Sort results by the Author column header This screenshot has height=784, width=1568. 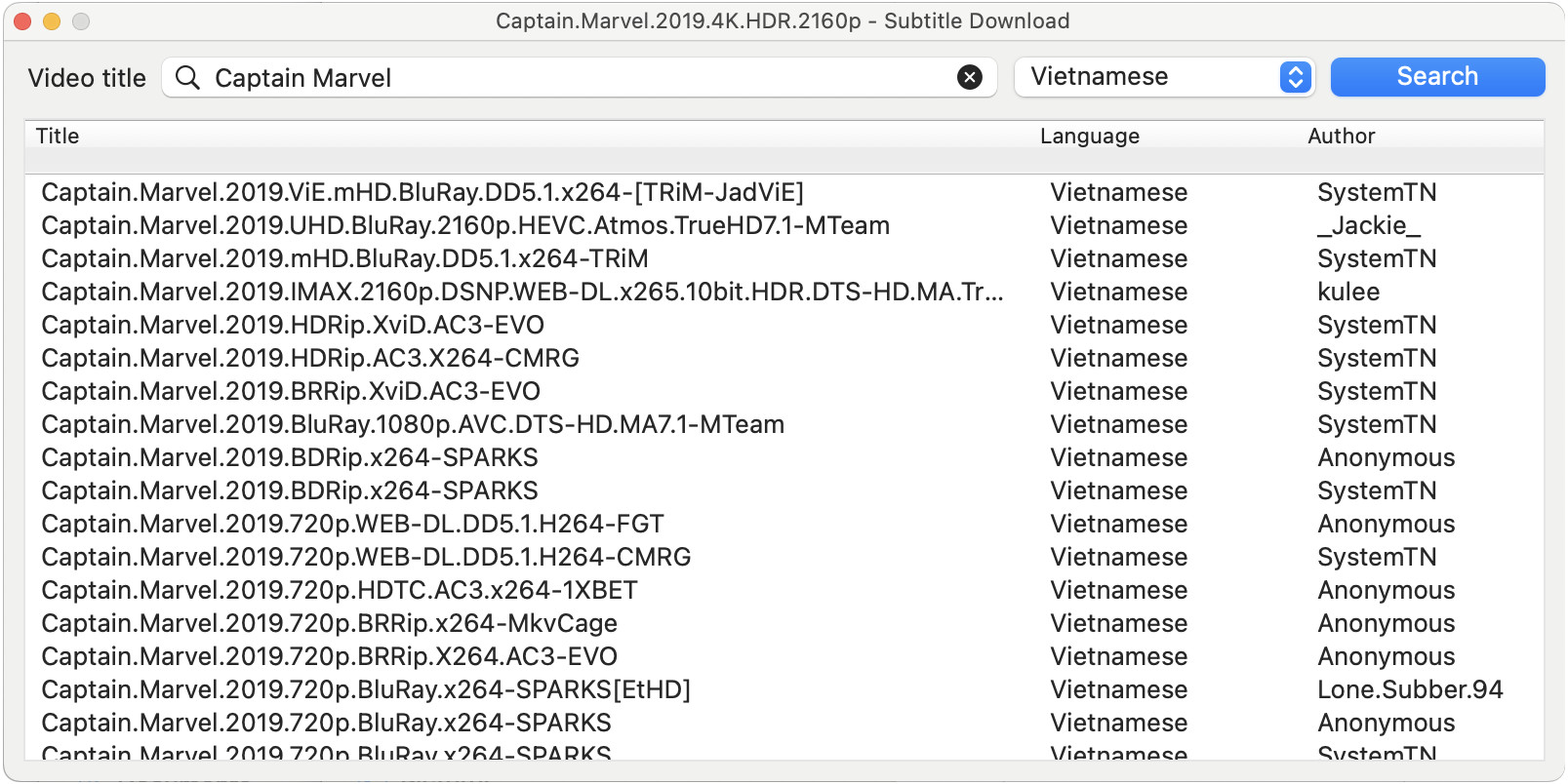click(x=1341, y=137)
